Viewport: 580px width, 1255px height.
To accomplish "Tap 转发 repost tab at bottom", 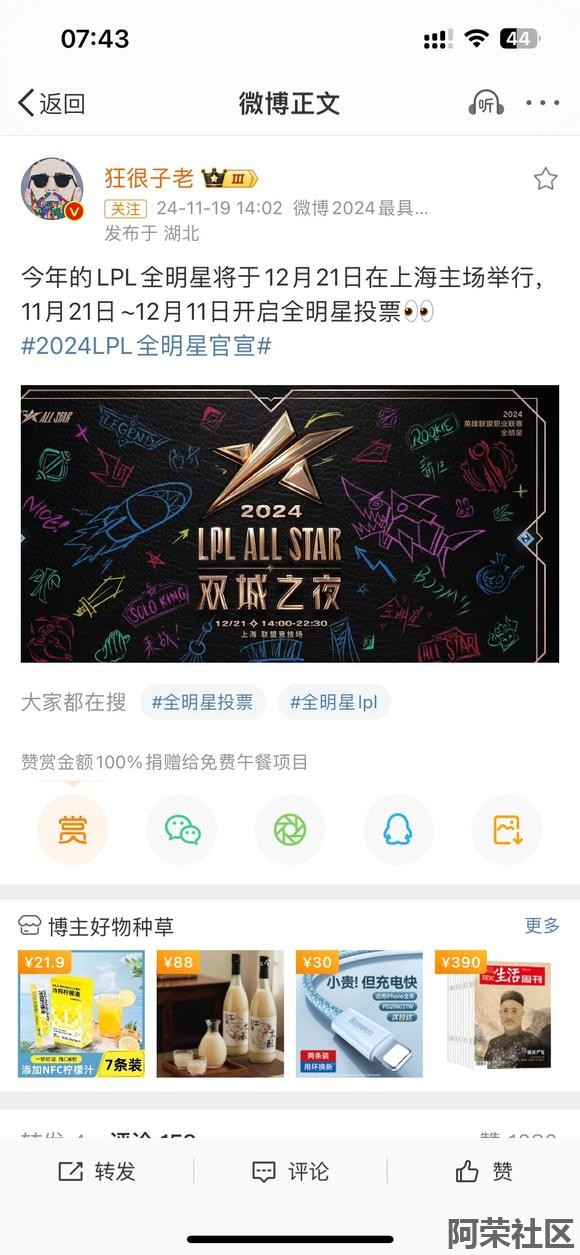I will coord(97,1172).
